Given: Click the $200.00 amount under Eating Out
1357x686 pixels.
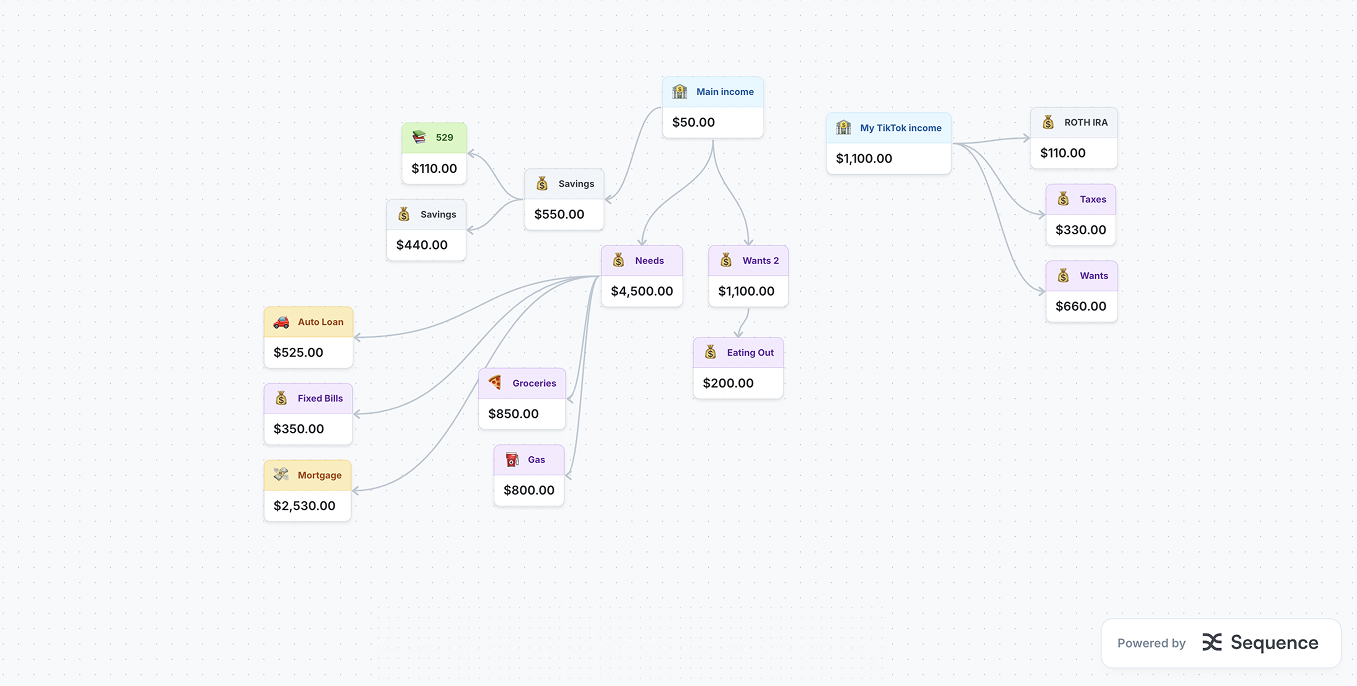Looking at the screenshot, I should point(728,383).
